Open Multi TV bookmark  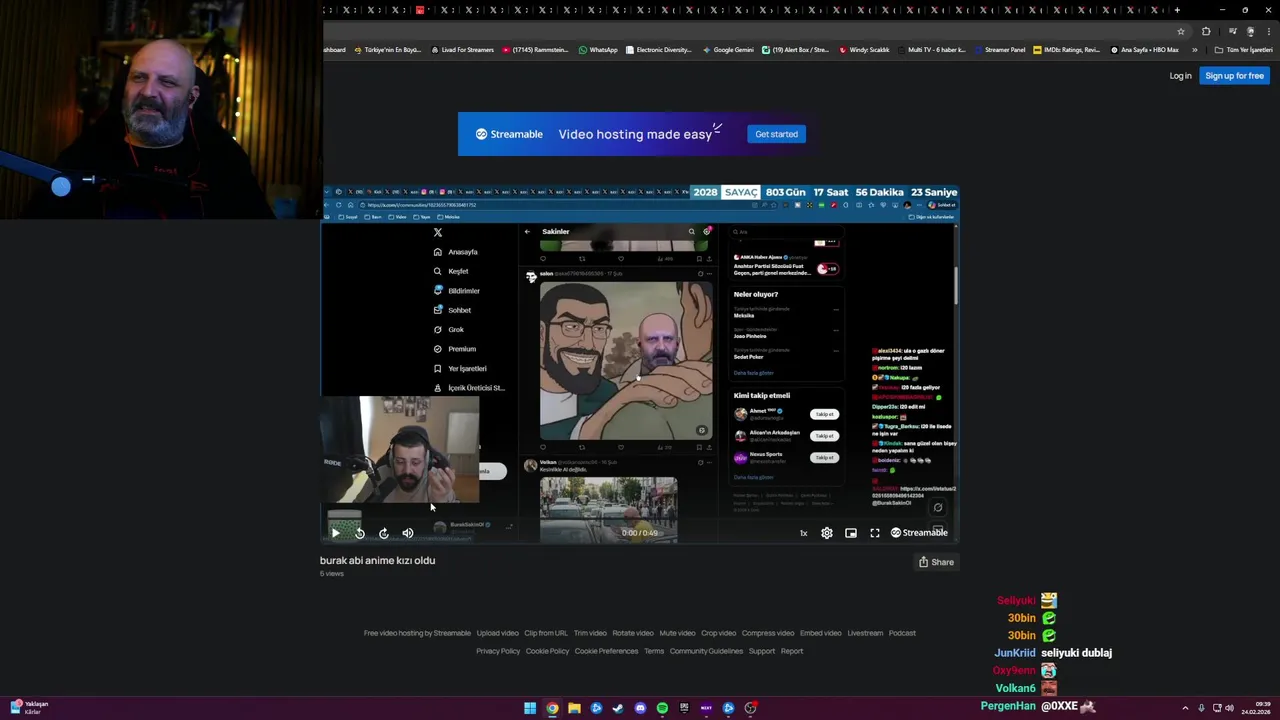coord(931,50)
